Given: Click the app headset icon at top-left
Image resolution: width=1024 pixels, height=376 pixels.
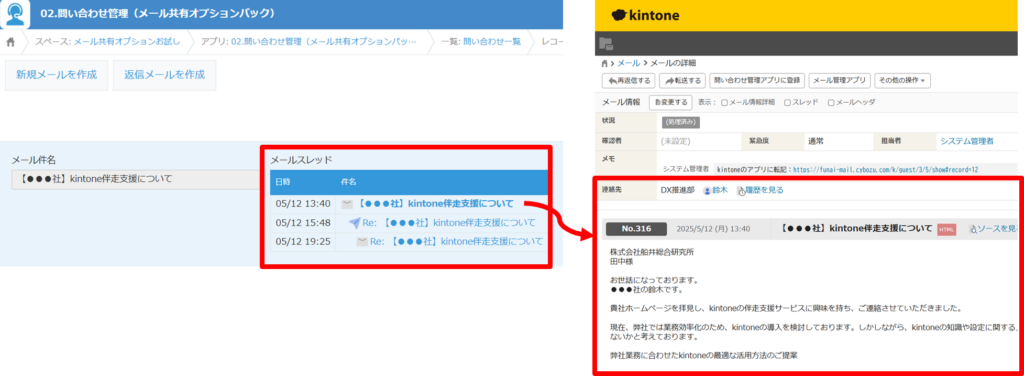Looking at the screenshot, I should (x=14, y=14).
